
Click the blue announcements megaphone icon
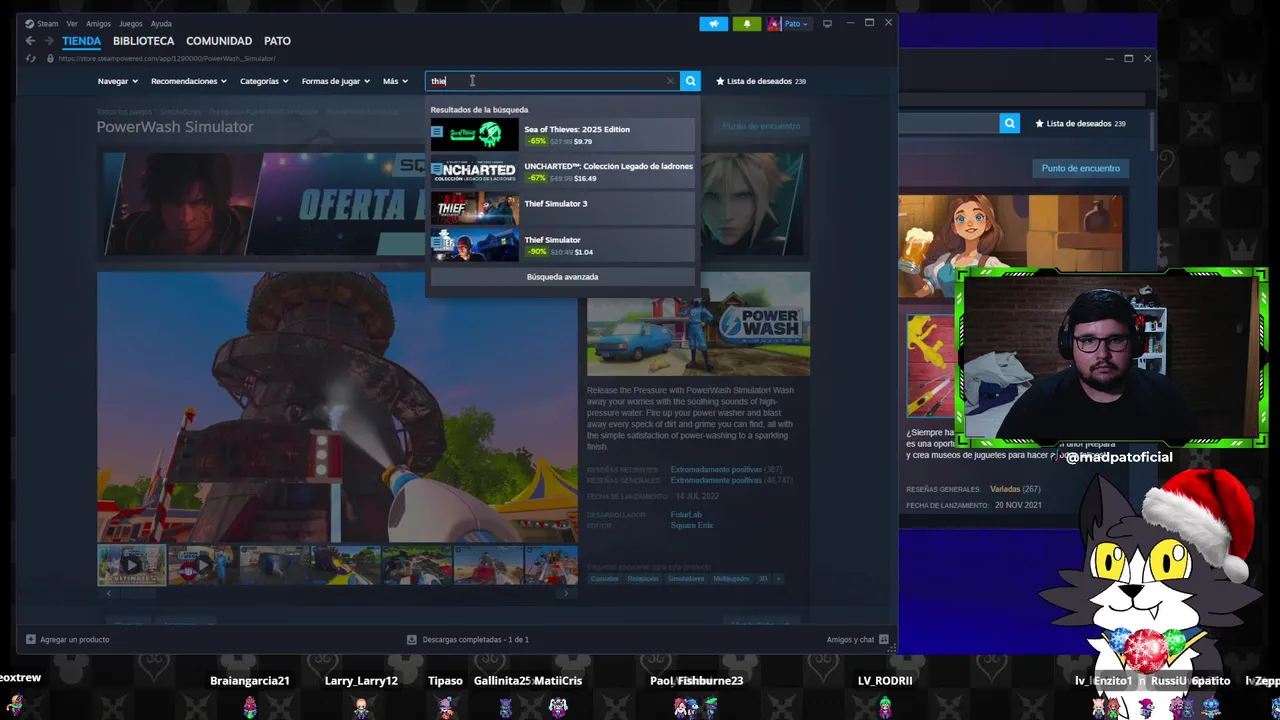pos(714,24)
